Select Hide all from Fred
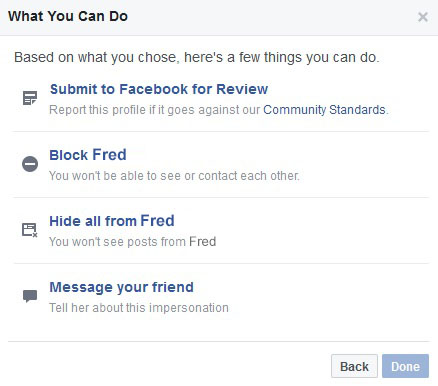The width and height of the screenshot is (438, 386). pyautogui.click(x=112, y=221)
